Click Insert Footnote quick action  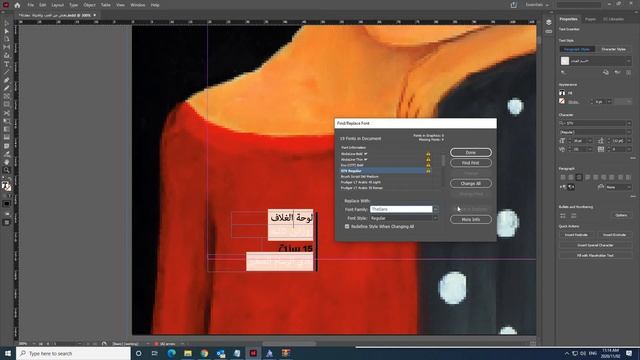point(576,235)
